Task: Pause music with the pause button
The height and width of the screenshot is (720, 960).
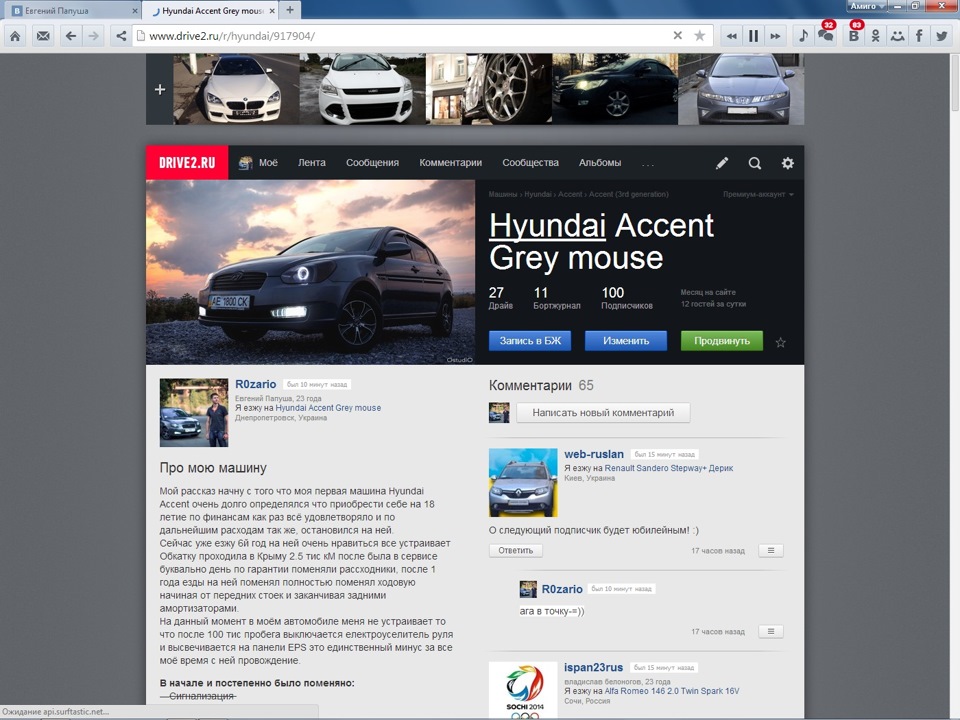Action: pyautogui.click(x=754, y=36)
